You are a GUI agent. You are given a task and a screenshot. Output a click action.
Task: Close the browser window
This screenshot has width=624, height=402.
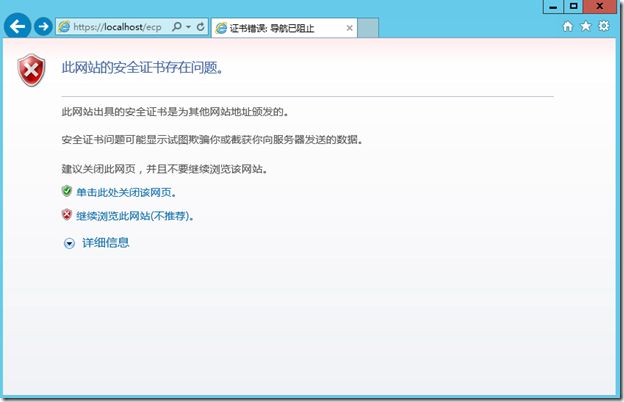tap(600, 6)
